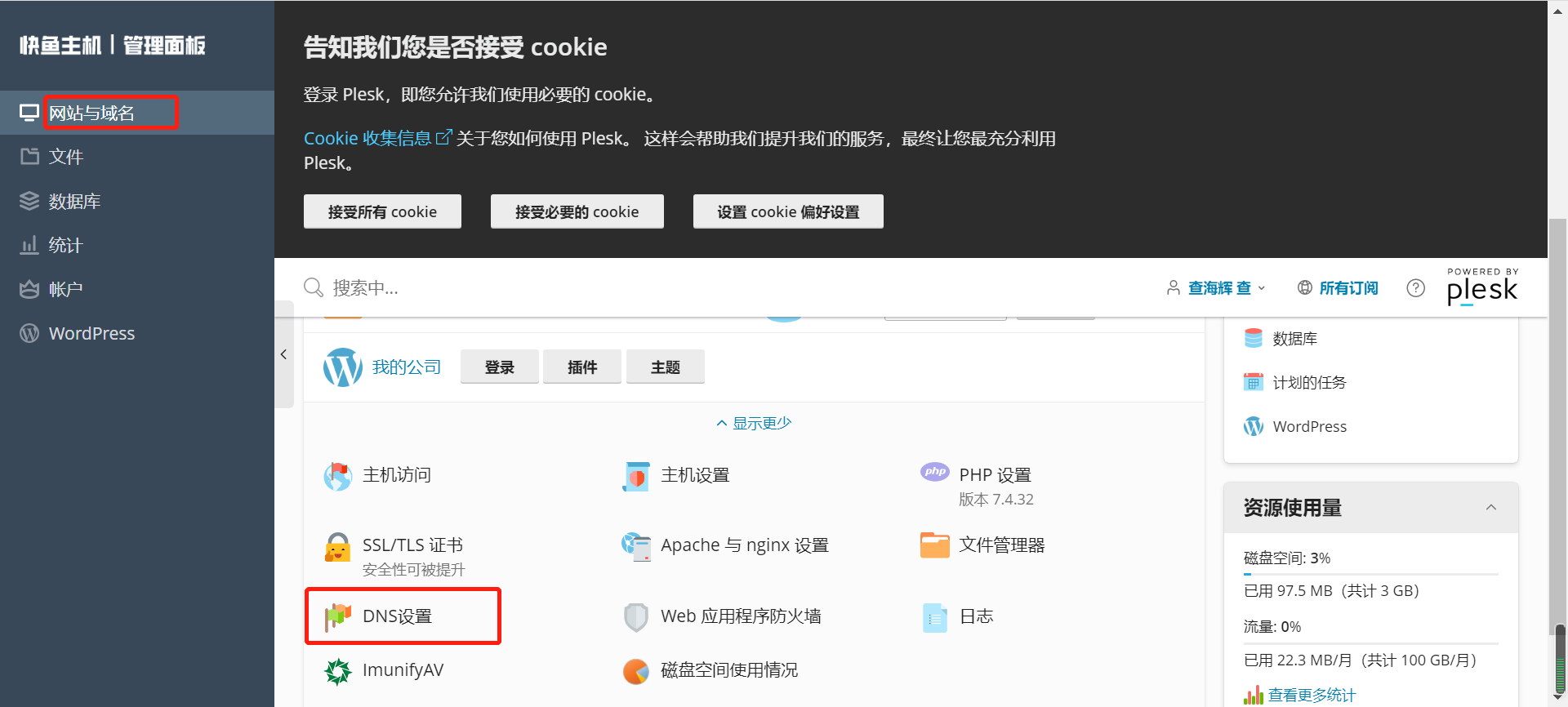Click the 接受所有 cookie button
The image size is (1568, 707).
382,212
